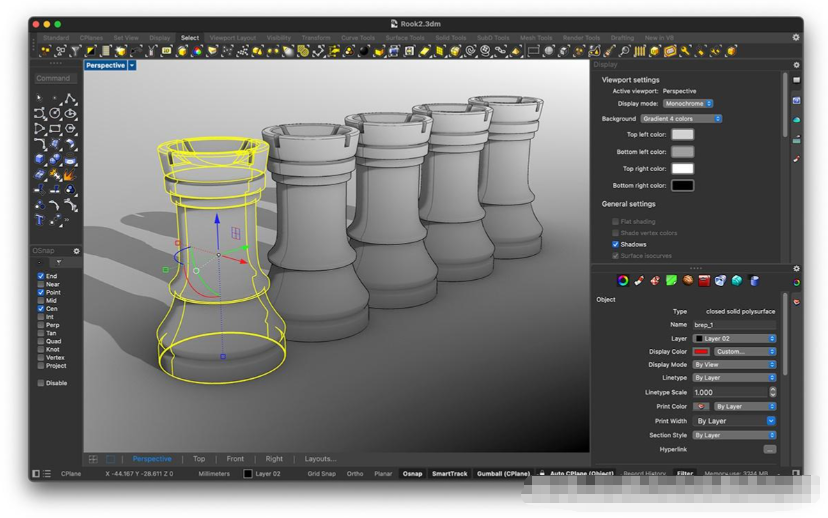Toggle the End object snap checkbox

[41, 276]
